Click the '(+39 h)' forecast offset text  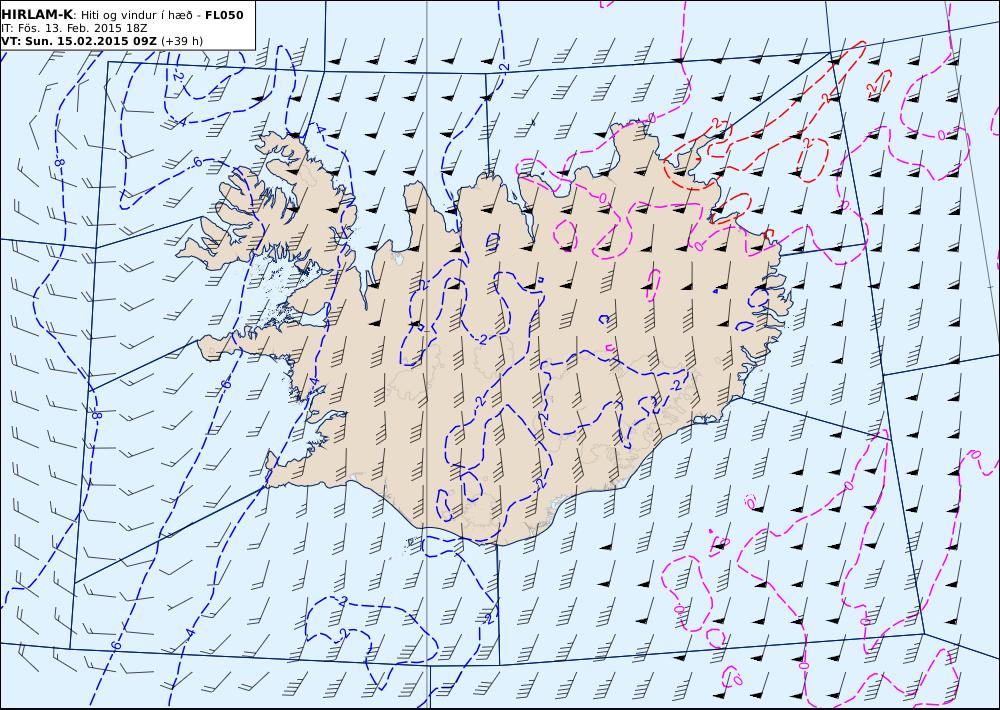click(x=182, y=41)
